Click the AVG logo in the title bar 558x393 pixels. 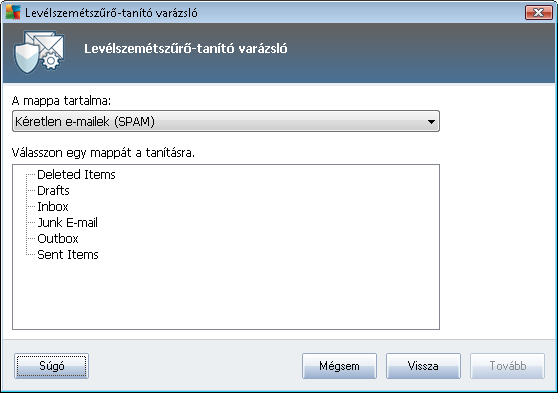point(13,13)
